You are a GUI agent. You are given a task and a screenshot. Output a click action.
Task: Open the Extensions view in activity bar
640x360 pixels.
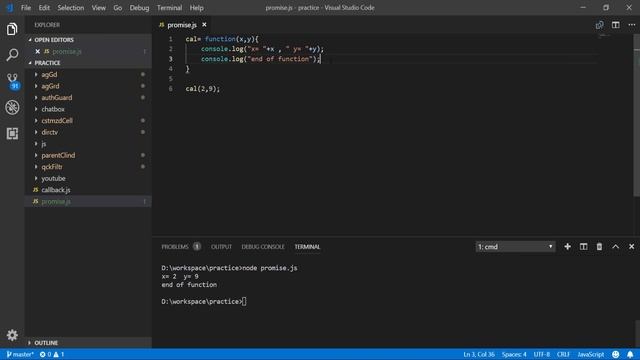click(12, 133)
